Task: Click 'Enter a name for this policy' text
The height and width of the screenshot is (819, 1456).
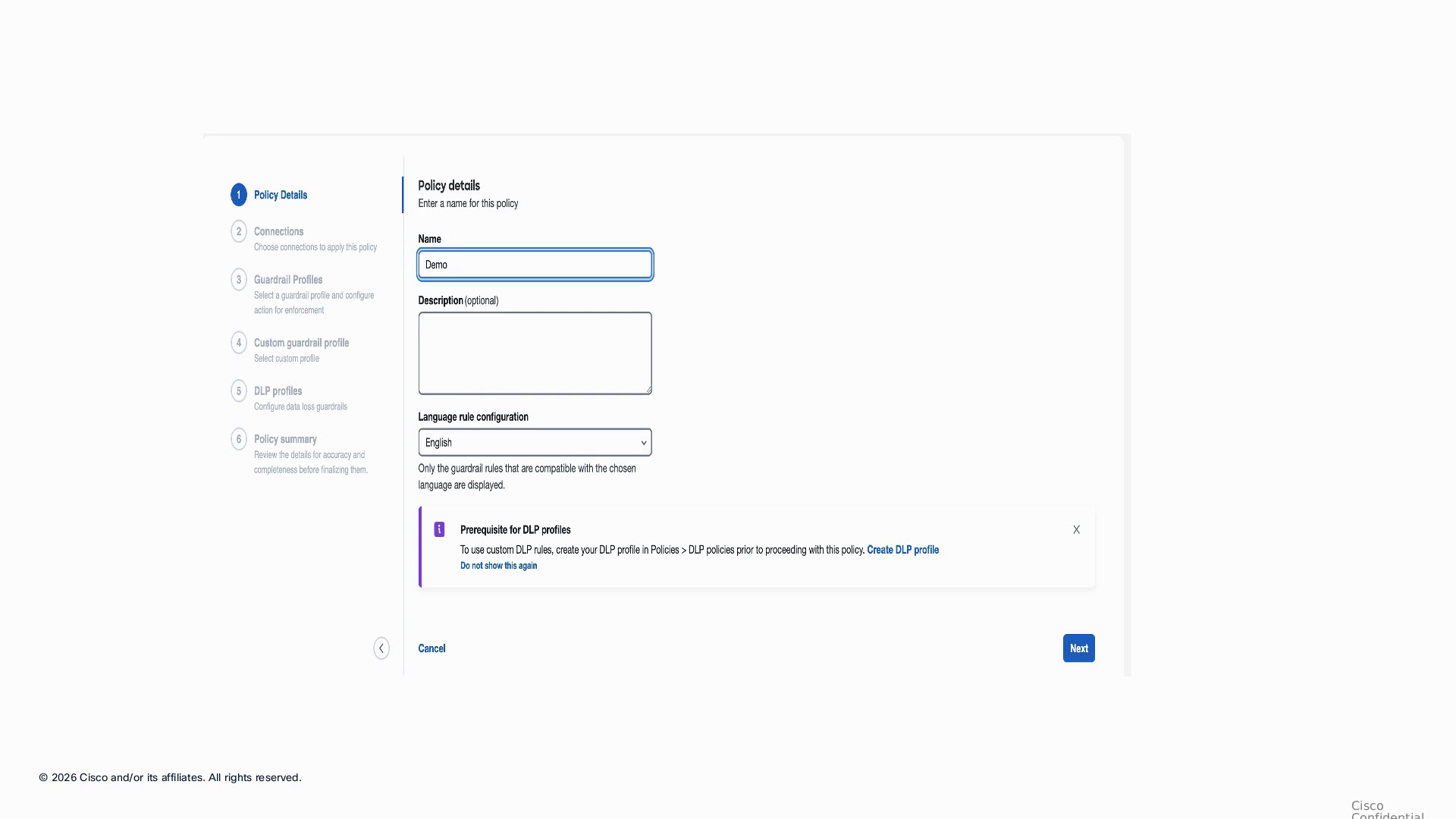Action: coord(468,203)
